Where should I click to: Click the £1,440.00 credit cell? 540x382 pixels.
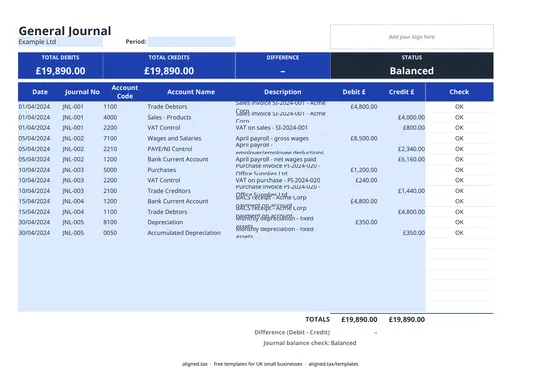coord(411,191)
